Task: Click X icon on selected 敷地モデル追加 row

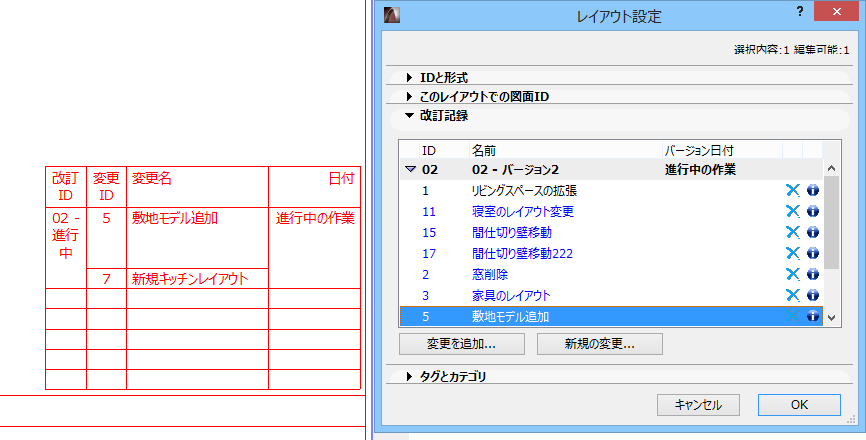Action: (793, 316)
